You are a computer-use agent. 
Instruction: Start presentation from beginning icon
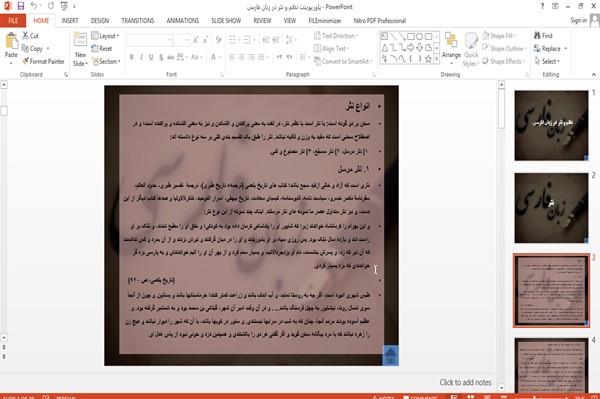(64, 6)
